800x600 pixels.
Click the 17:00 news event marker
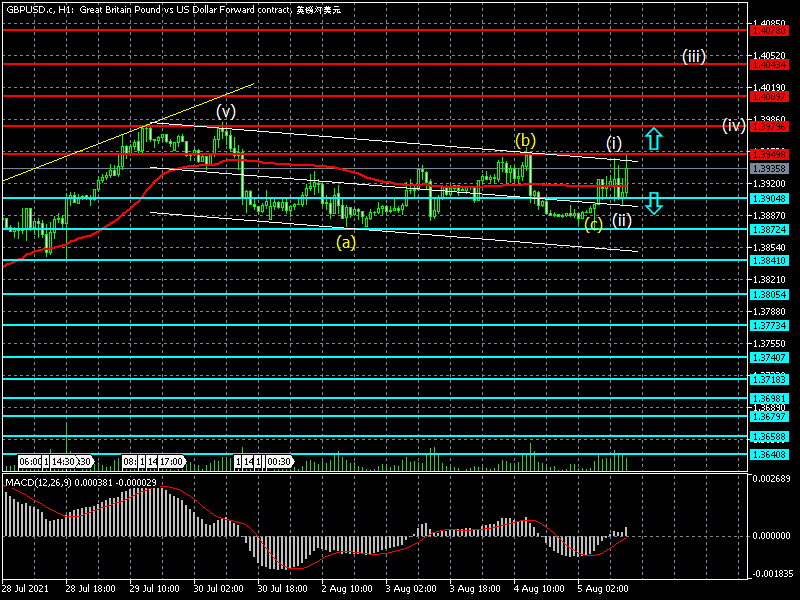coord(170,462)
